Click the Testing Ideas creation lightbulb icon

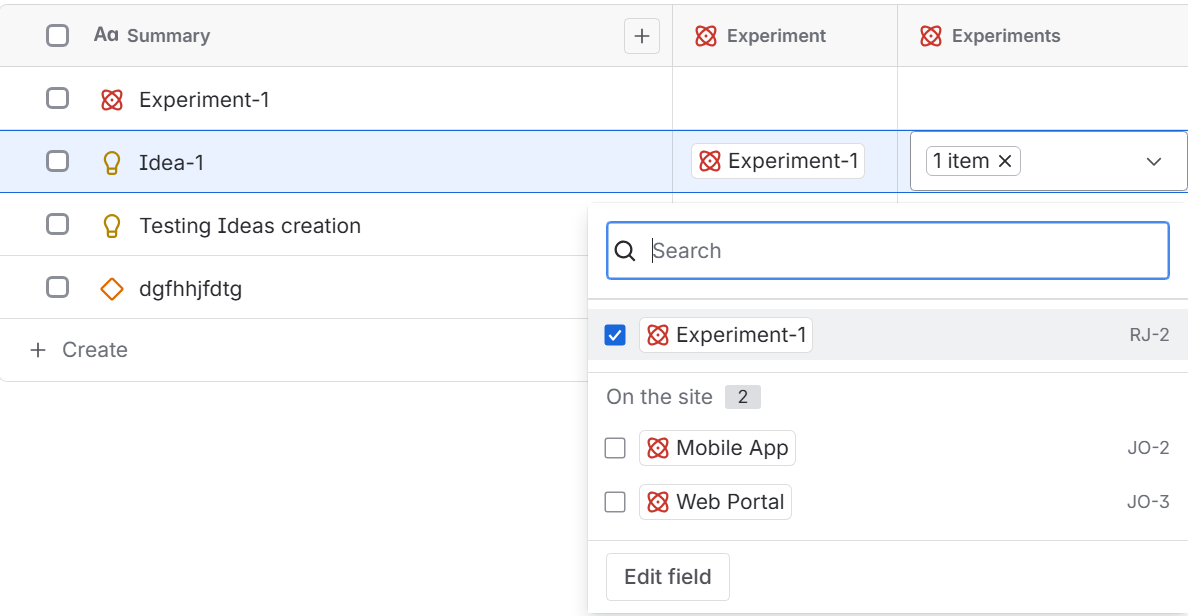click(111, 226)
